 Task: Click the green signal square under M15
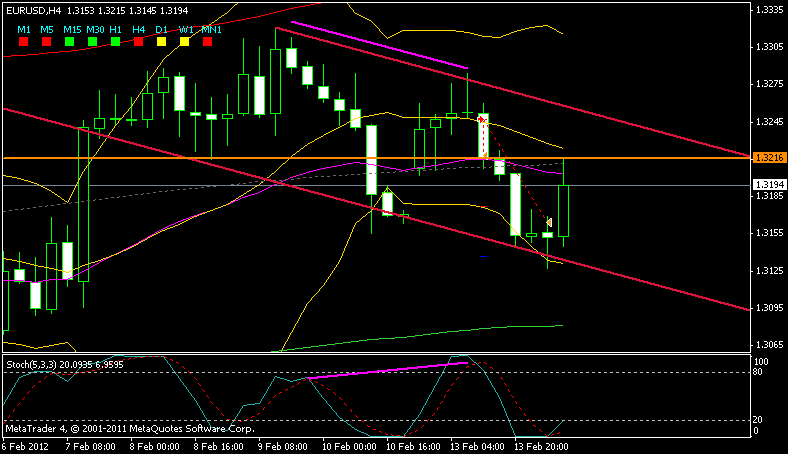point(69,42)
